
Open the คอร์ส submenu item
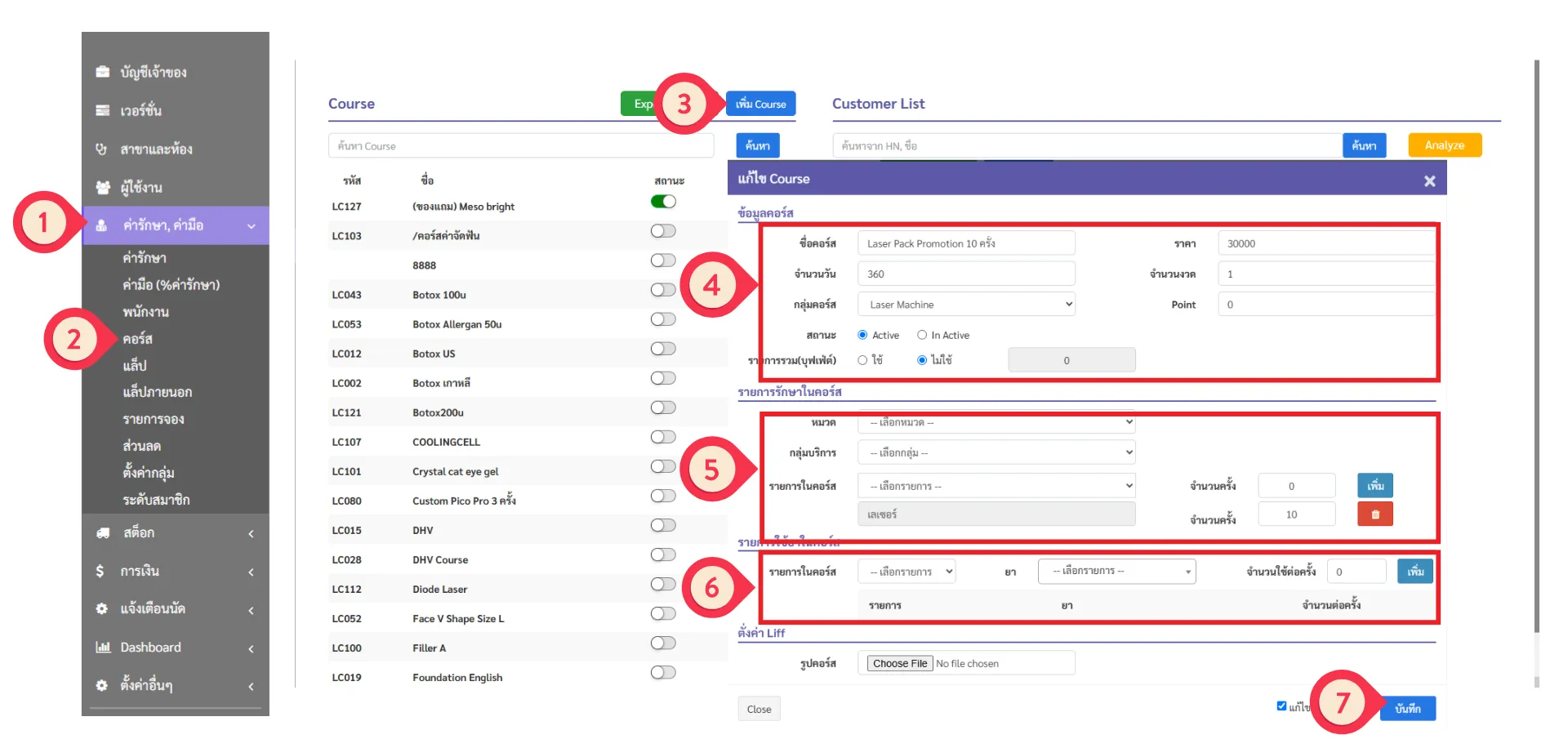(138, 339)
